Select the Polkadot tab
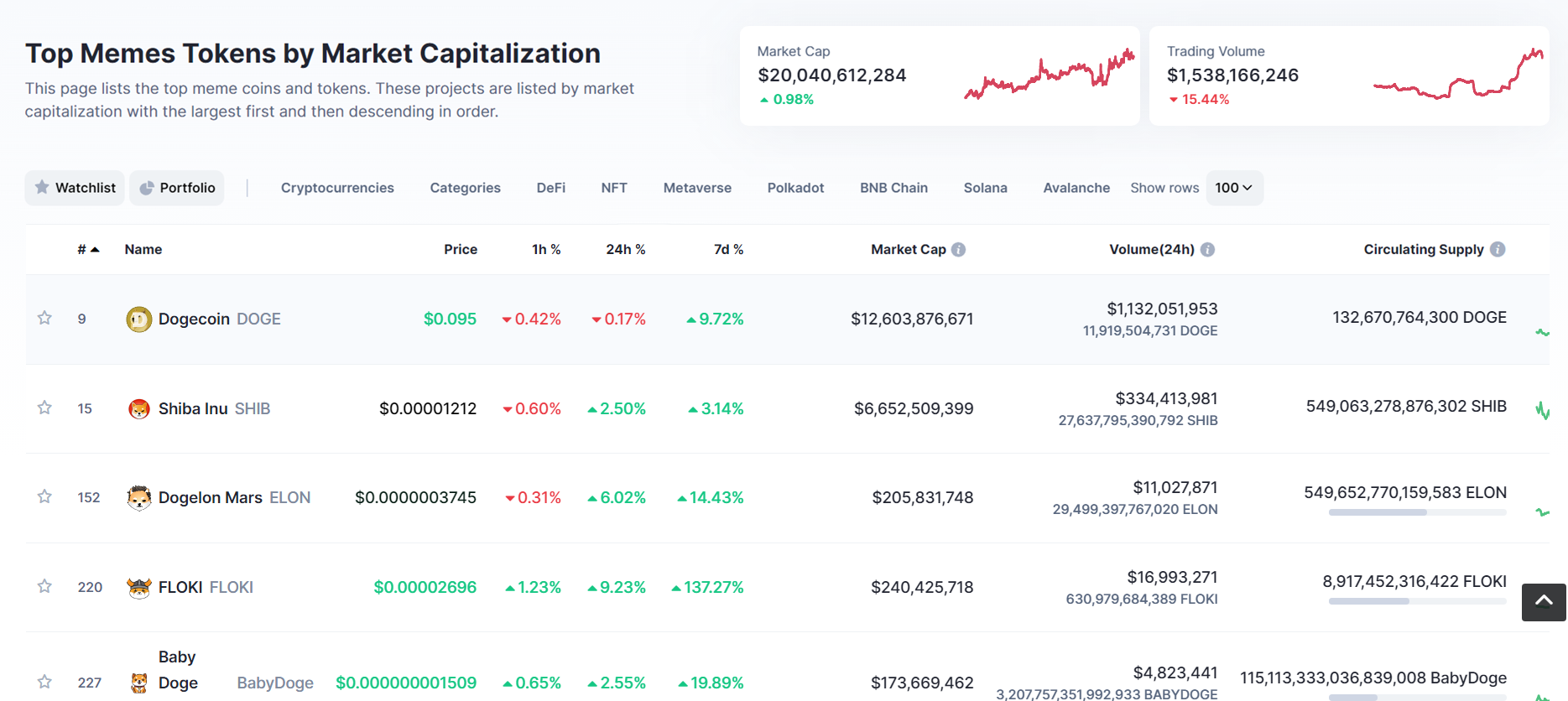This screenshot has width=1568, height=701. point(795,188)
